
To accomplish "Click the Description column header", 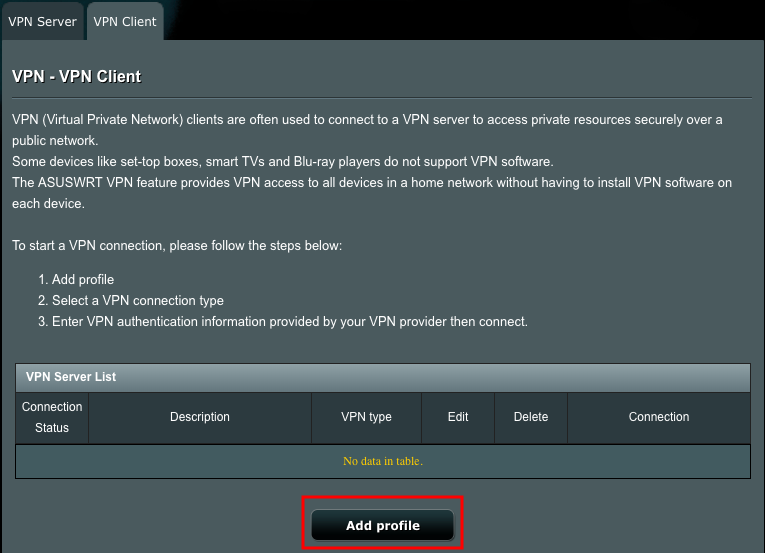I will coord(200,417).
